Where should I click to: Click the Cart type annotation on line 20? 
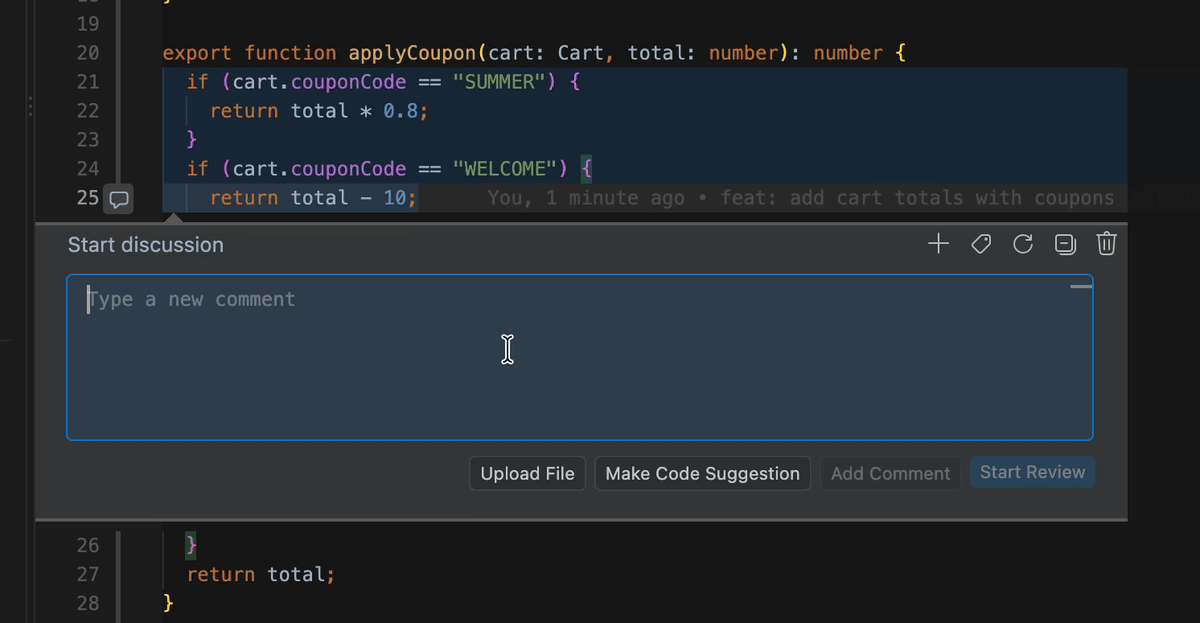tap(581, 53)
